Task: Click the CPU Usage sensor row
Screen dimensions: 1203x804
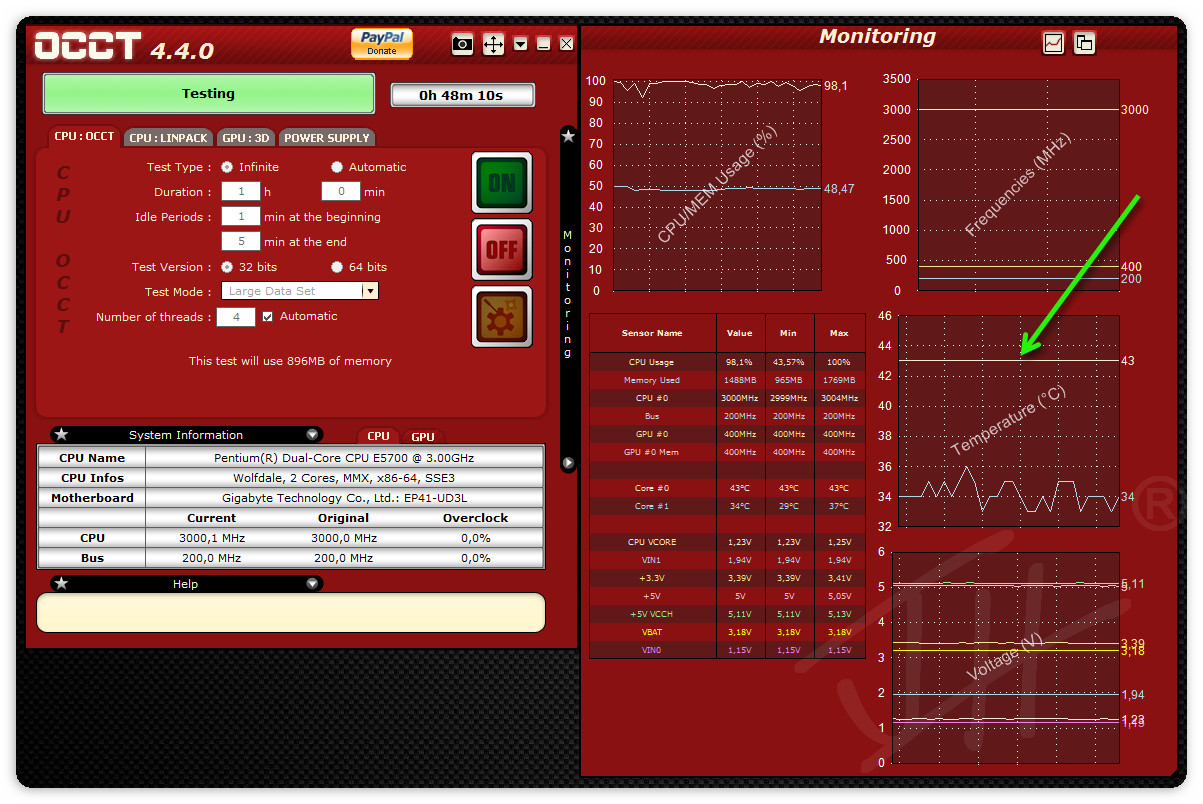Action: click(727, 362)
